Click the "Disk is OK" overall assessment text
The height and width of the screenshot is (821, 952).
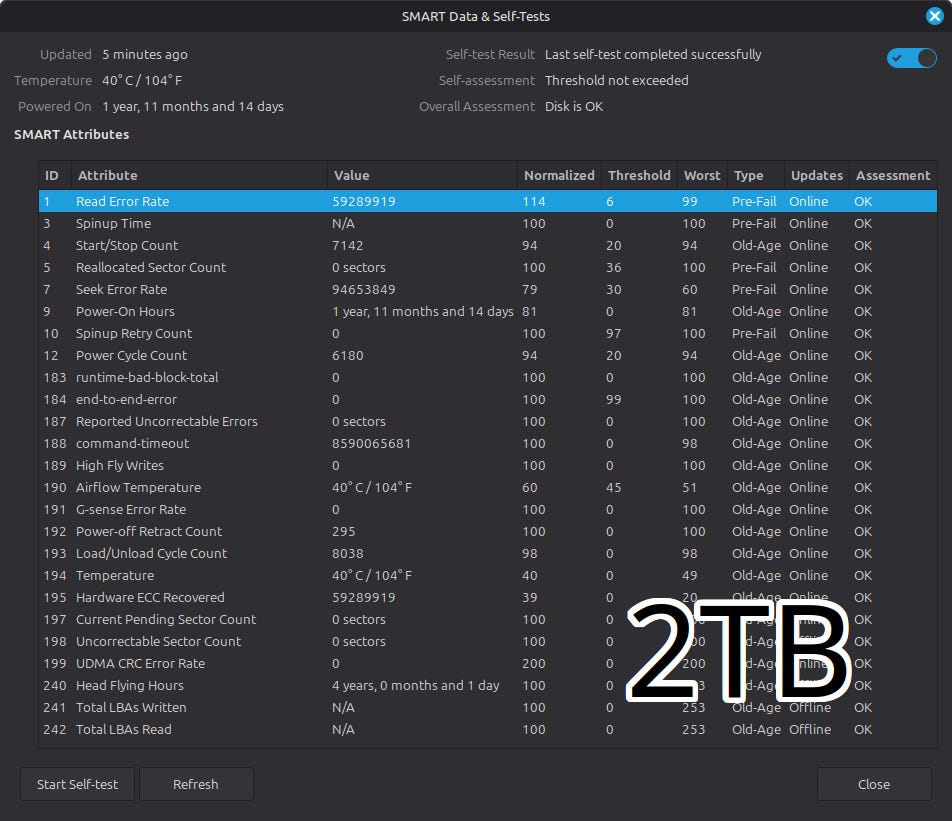click(x=574, y=106)
